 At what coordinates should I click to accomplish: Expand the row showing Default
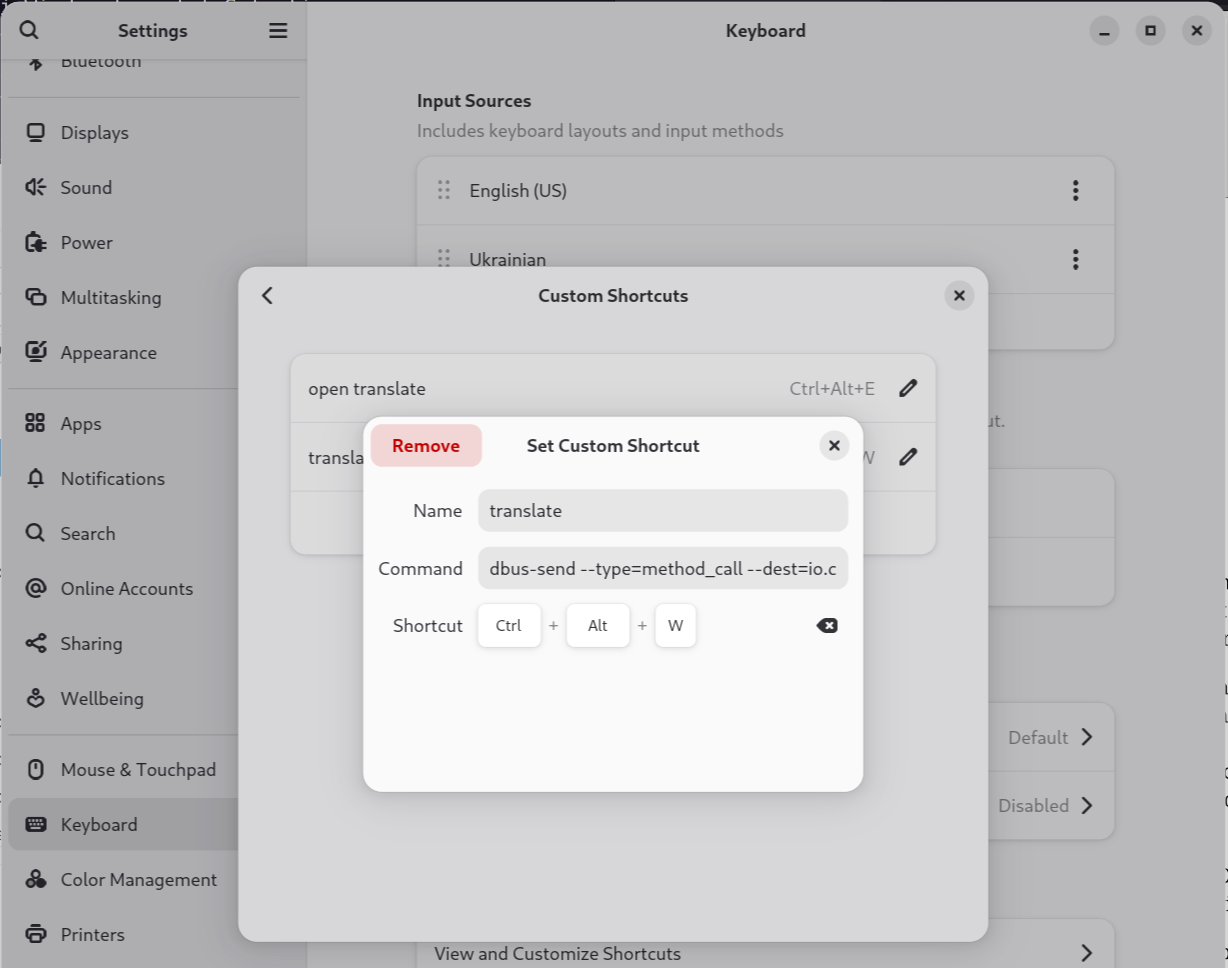click(x=1086, y=738)
